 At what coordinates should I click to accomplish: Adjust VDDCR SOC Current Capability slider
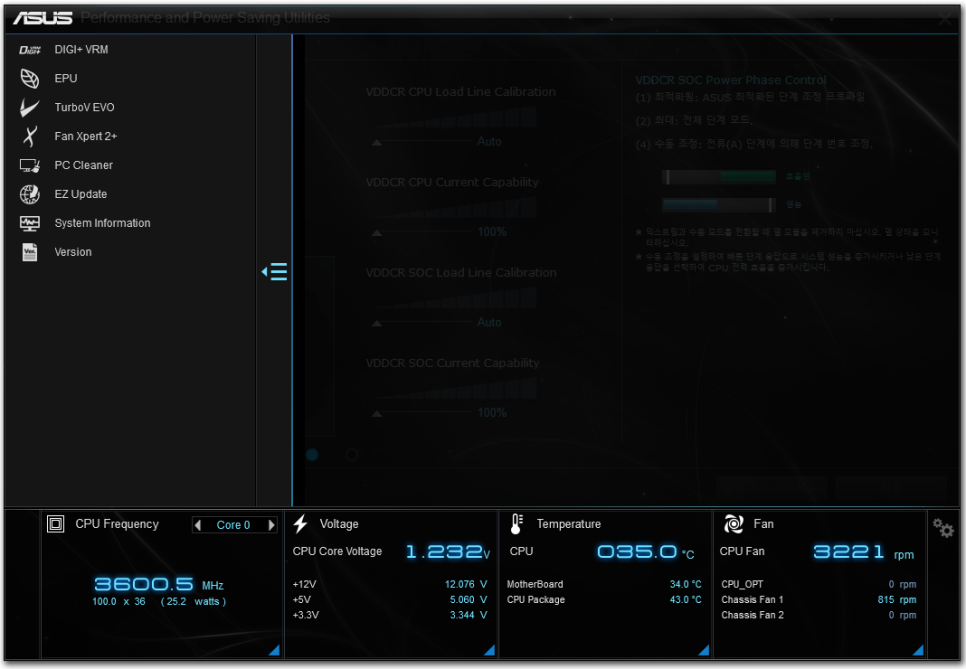[x=422, y=413]
